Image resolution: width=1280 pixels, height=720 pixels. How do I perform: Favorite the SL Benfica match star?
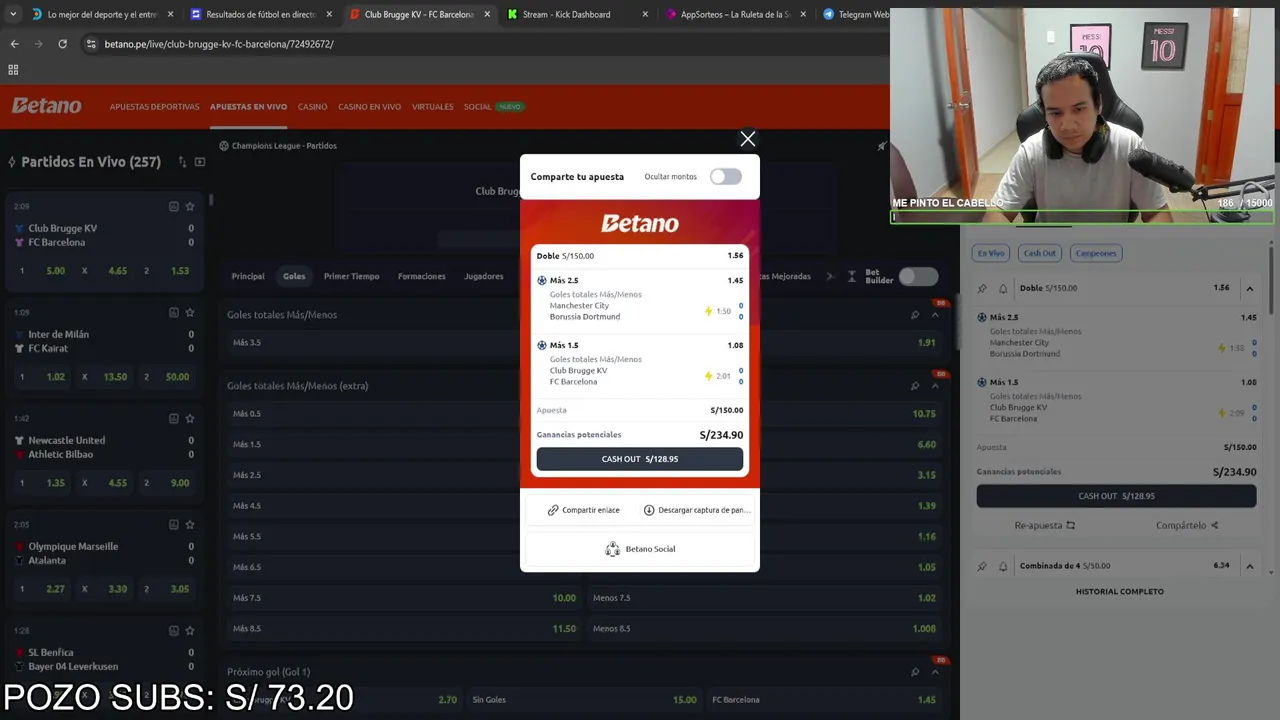pos(190,630)
